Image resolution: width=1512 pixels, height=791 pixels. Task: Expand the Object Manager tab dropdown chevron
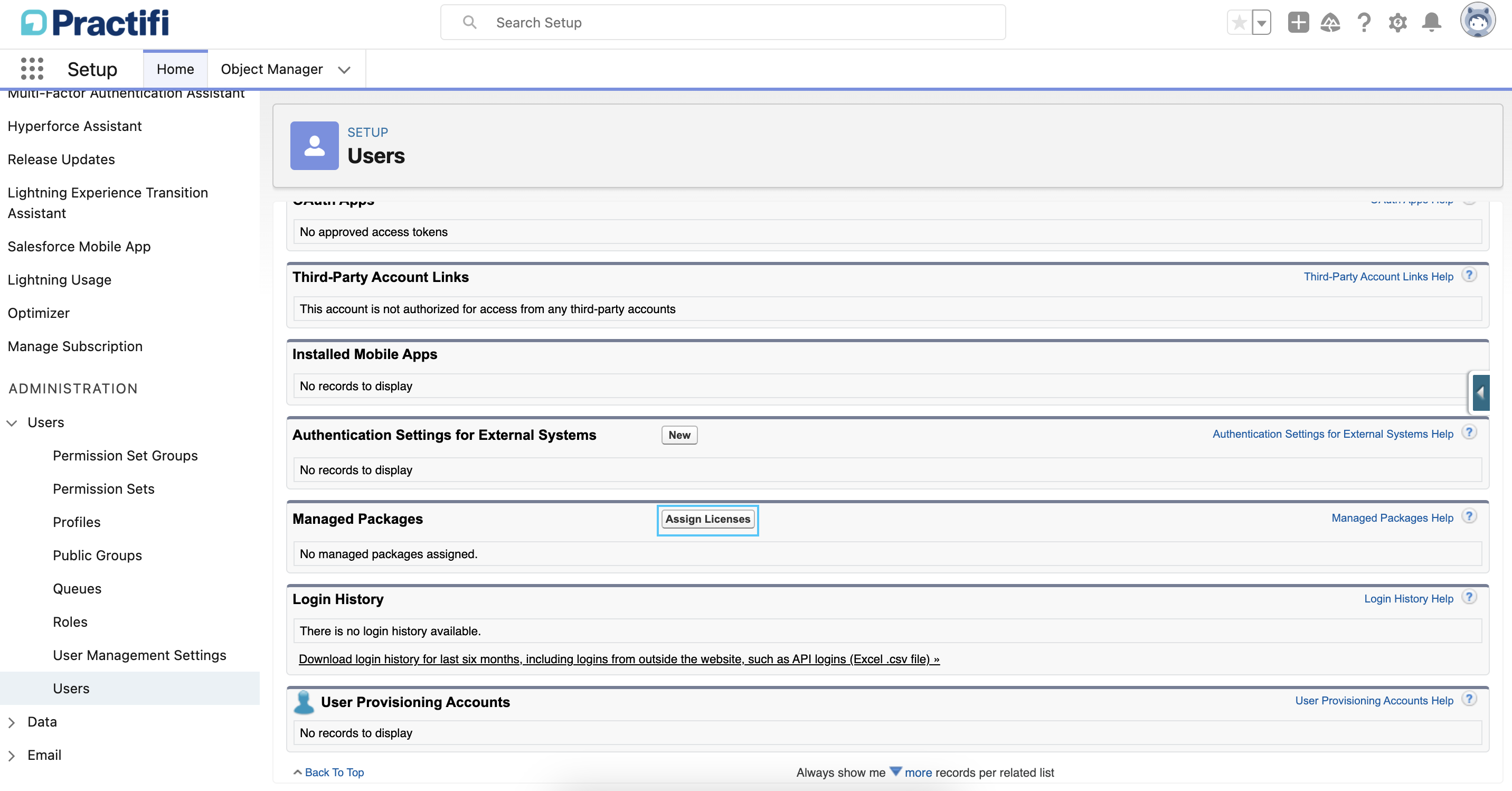pos(345,70)
